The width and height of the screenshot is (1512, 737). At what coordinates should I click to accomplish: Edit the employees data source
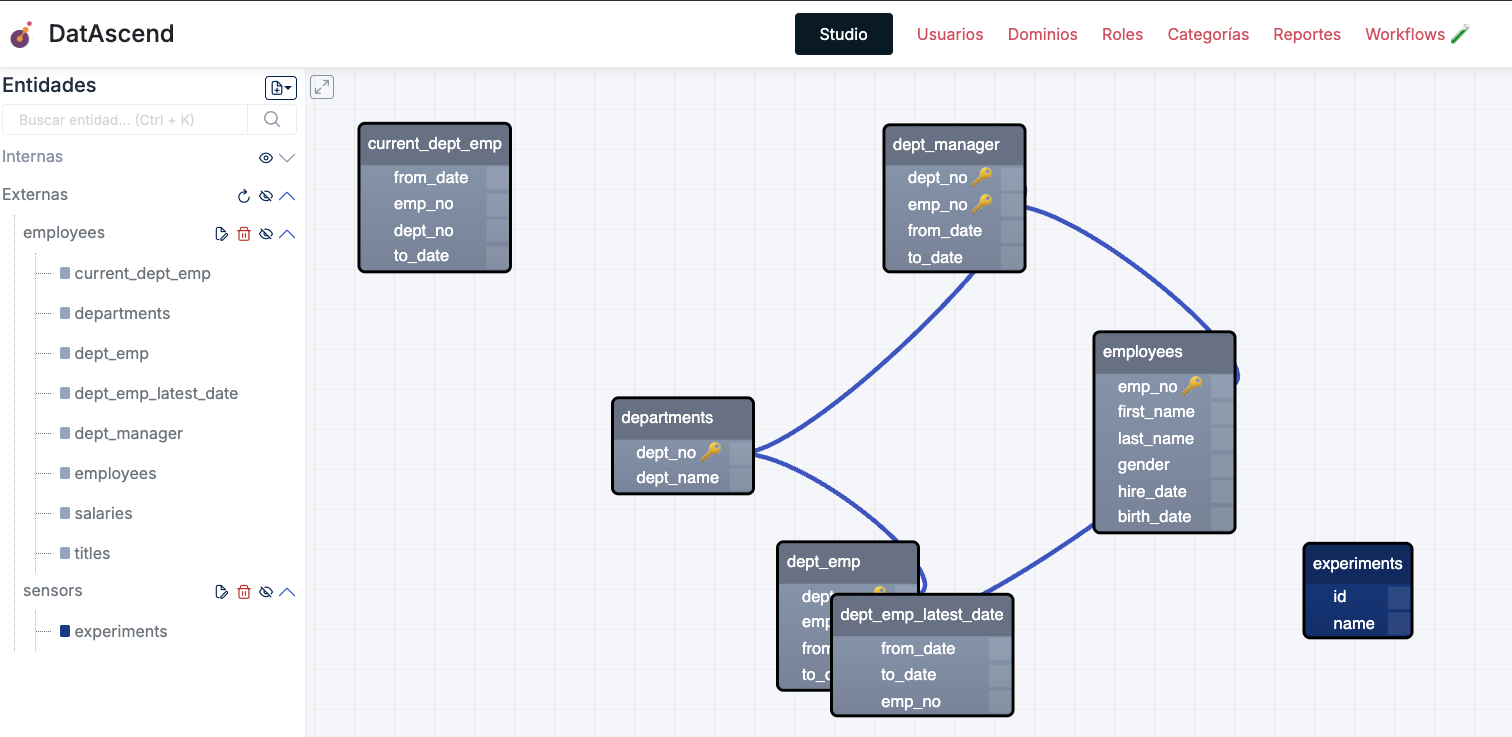(x=222, y=234)
